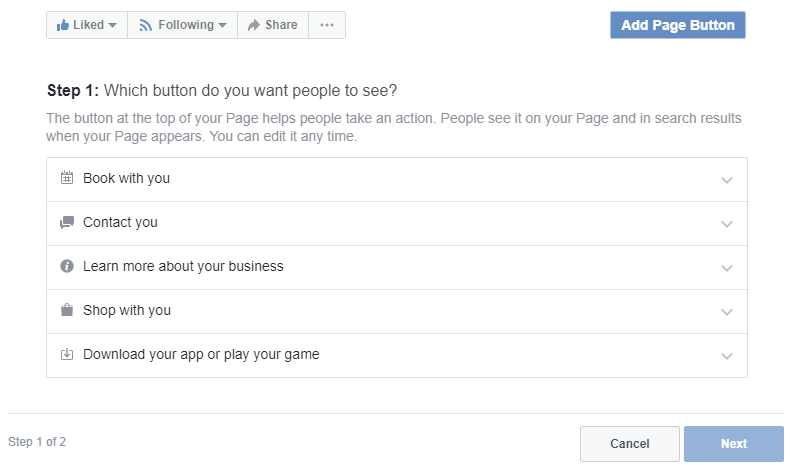Expand the Learn more about your business chevron
The height and width of the screenshot is (473, 792).
tap(726, 268)
